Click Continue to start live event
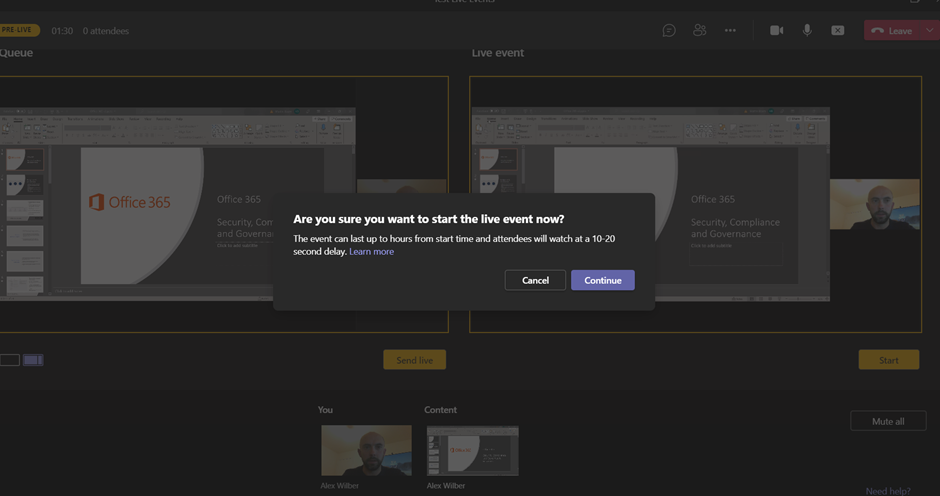 tap(602, 280)
